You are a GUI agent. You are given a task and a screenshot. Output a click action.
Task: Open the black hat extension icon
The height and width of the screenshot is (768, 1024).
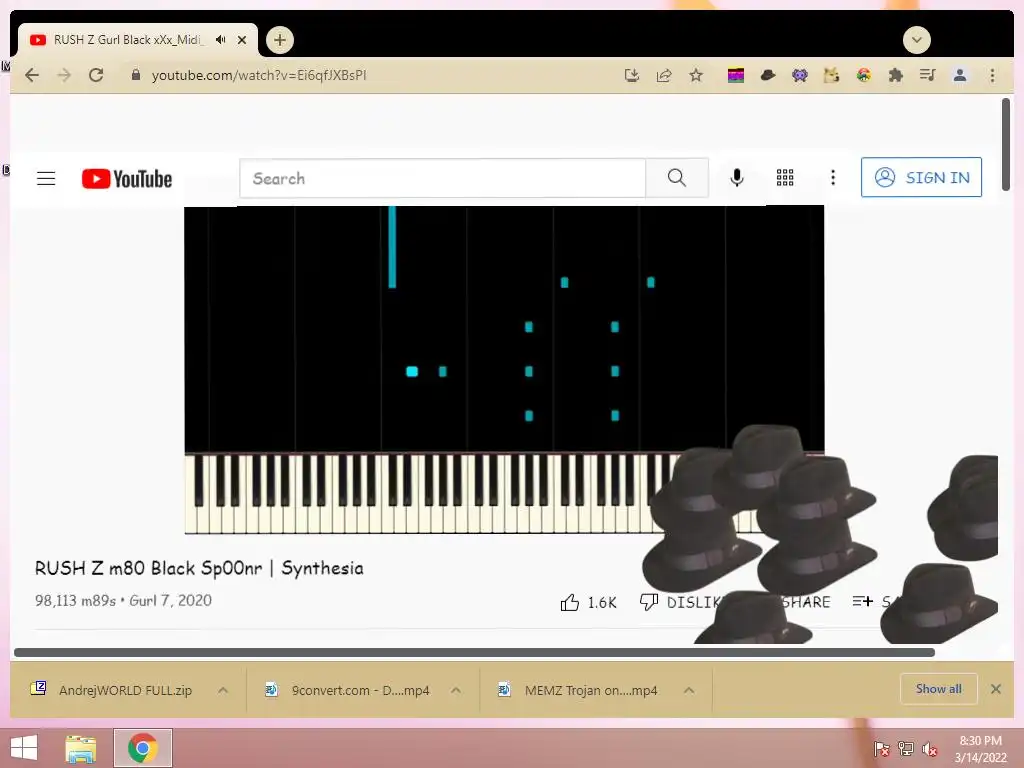[768, 75]
